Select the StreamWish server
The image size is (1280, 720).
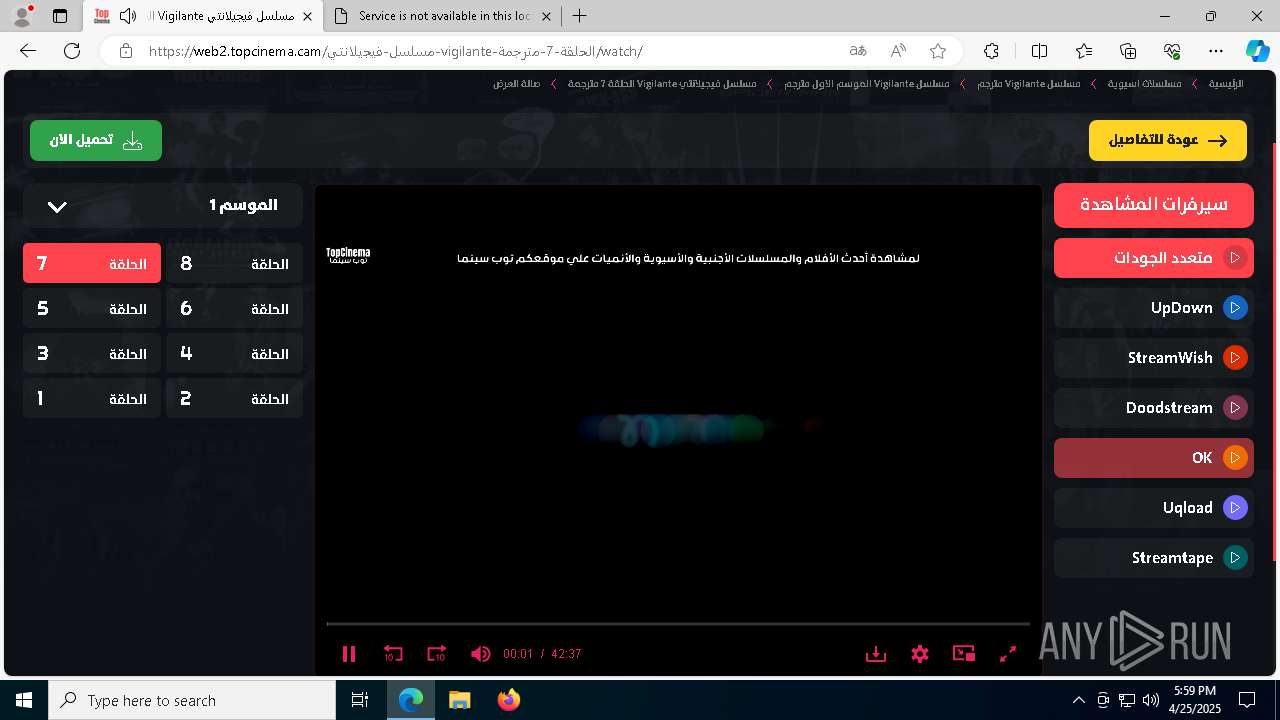point(1154,358)
